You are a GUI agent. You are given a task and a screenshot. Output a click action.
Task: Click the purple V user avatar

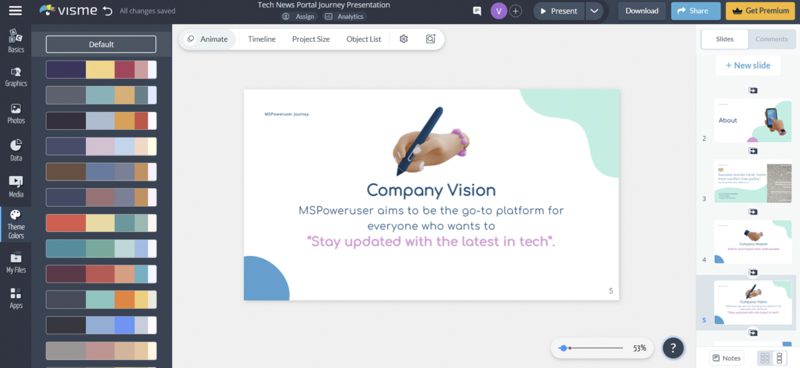point(498,11)
